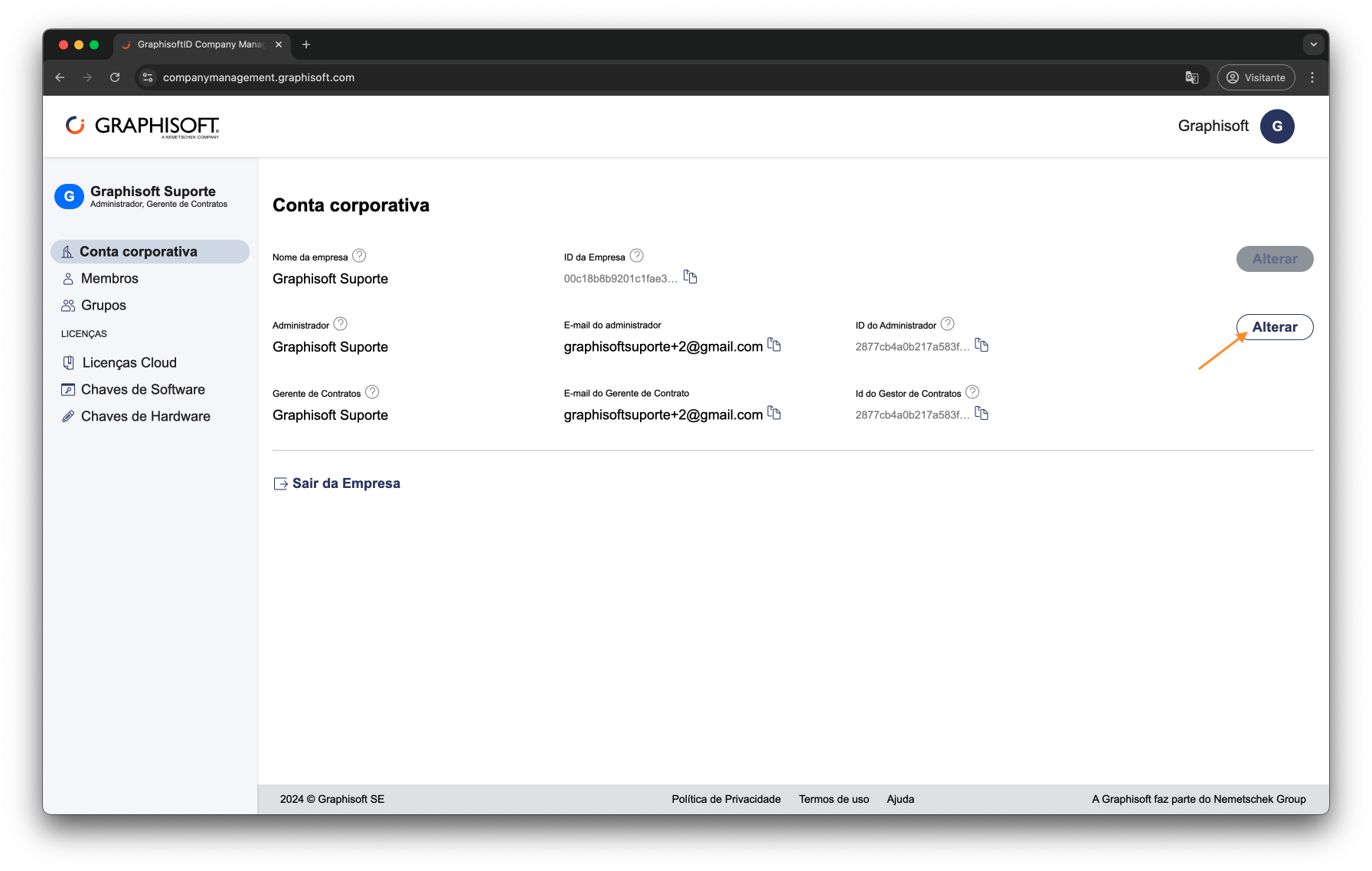Screen dimensions: 1372x871
Task: Click the Graphisoft logo in the header
Action: point(142,126)
